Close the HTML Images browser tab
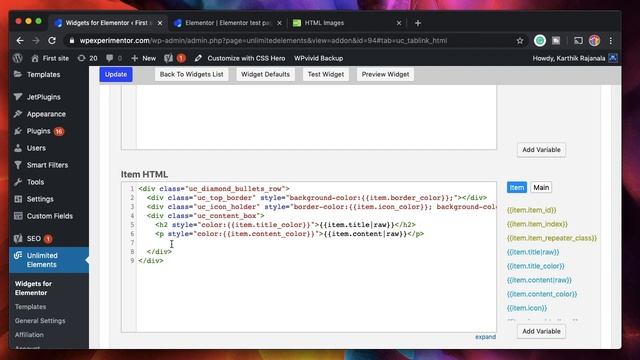The image size is (640, 360). 399,23
